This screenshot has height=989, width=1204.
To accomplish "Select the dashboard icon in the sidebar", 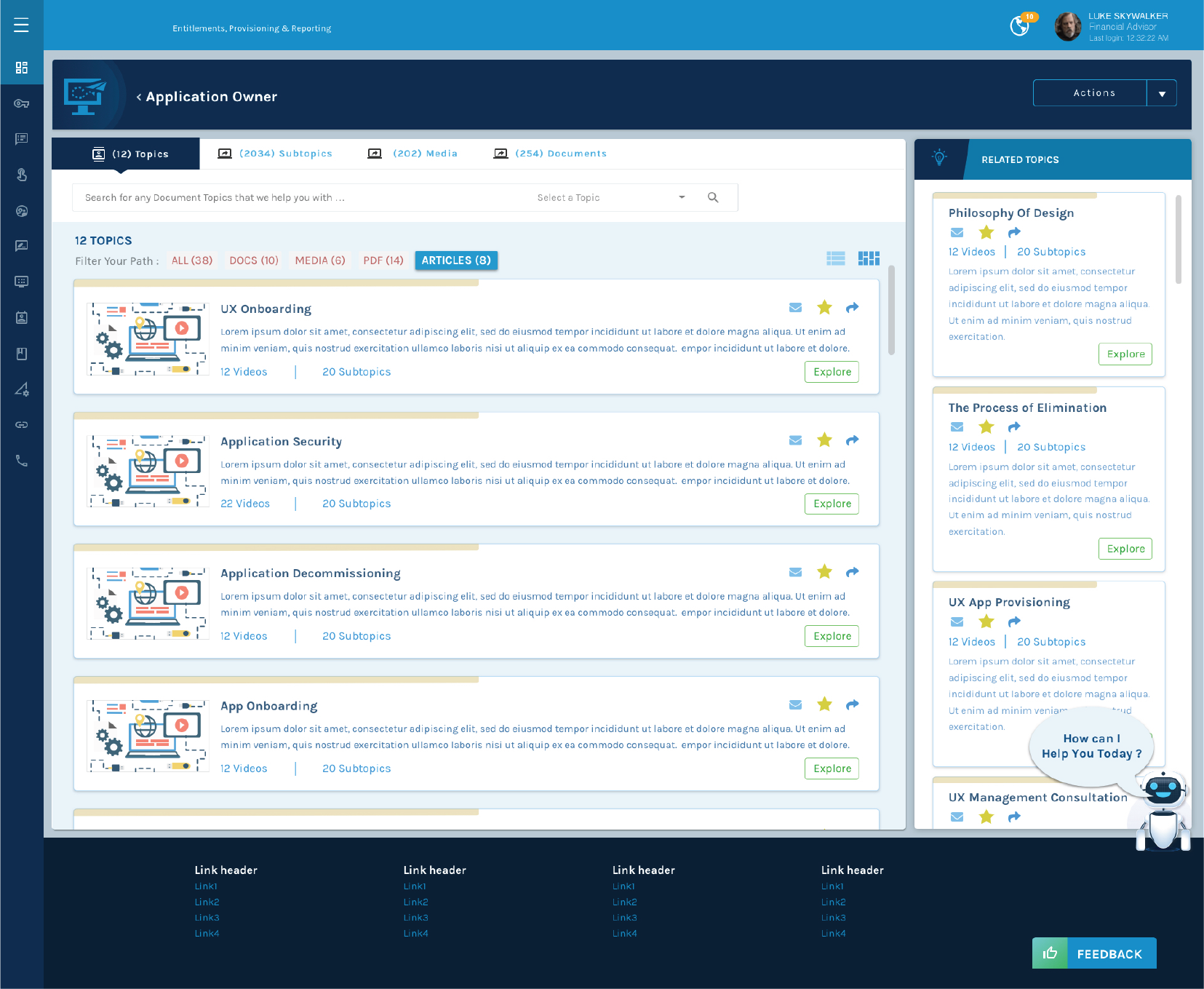I will click(x=22, y=67).
